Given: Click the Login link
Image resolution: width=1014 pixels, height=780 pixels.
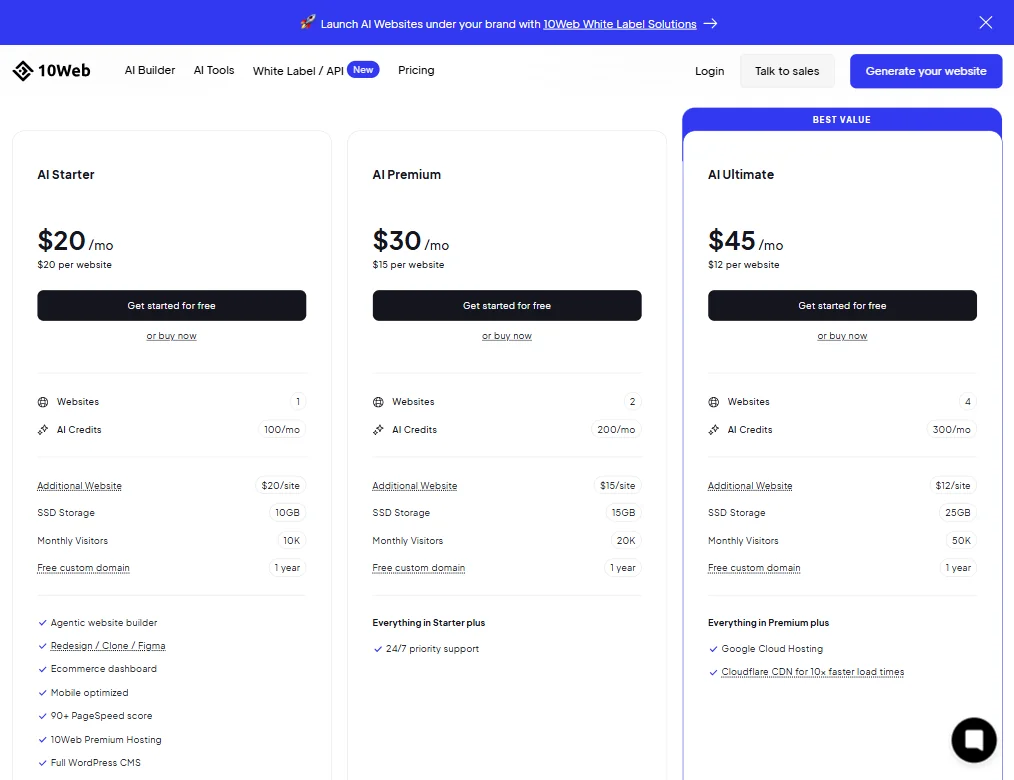Looking at the screenshot, I should pos(709,71).
